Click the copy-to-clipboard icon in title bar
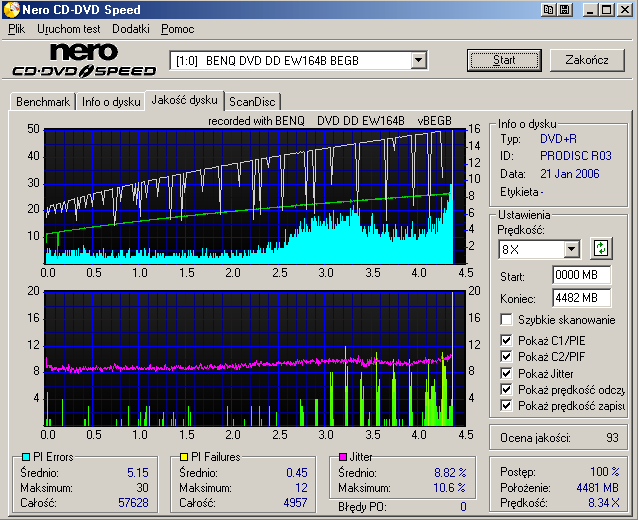The width and height of the screenshot is (638, 520). [548, 10]
